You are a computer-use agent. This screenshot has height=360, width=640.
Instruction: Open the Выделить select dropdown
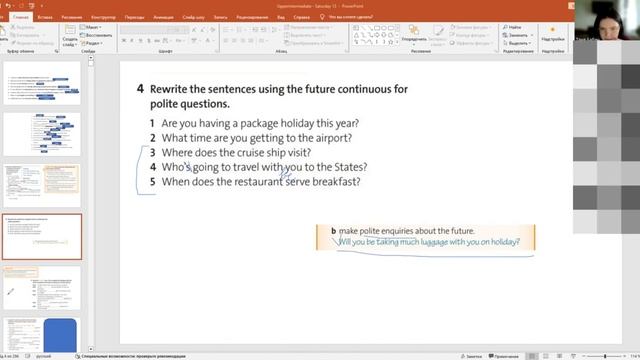click(517, 43)
